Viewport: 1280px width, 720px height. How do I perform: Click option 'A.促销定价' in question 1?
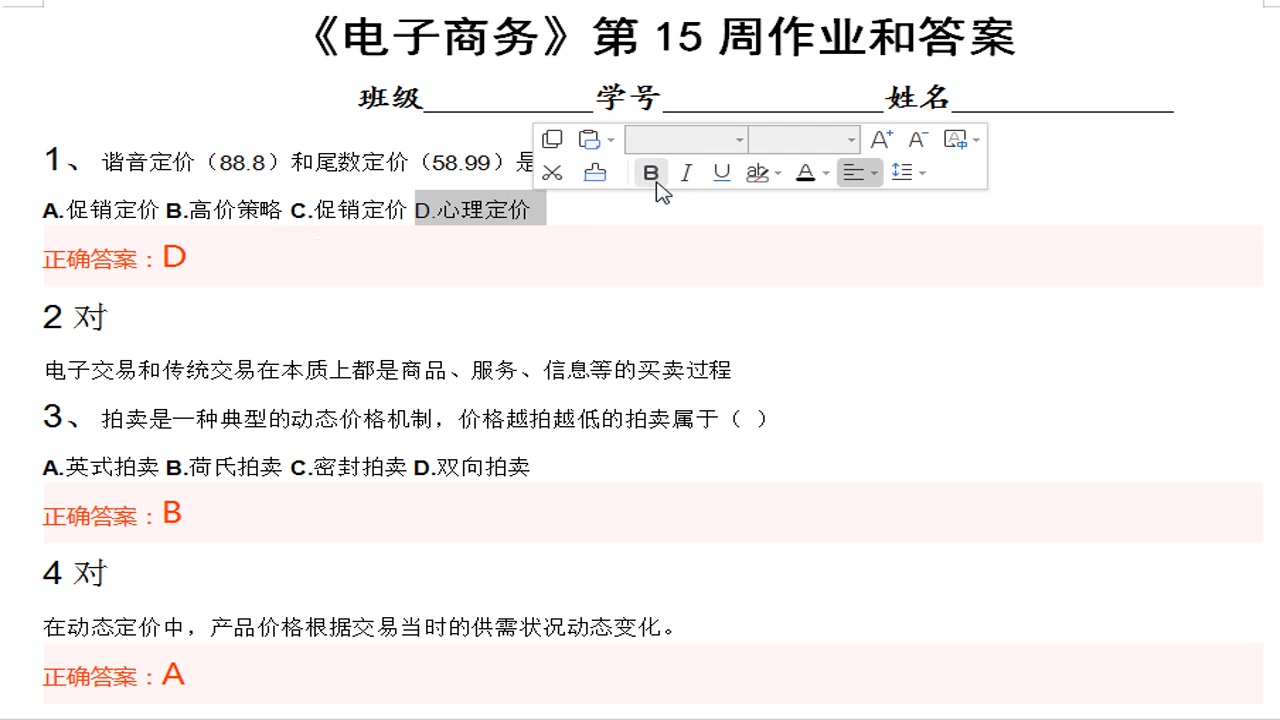pos(101,210)
